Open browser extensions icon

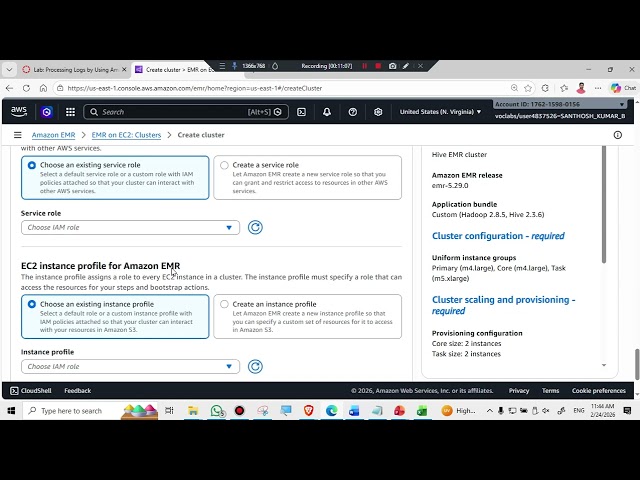click(x=545, y=88)
